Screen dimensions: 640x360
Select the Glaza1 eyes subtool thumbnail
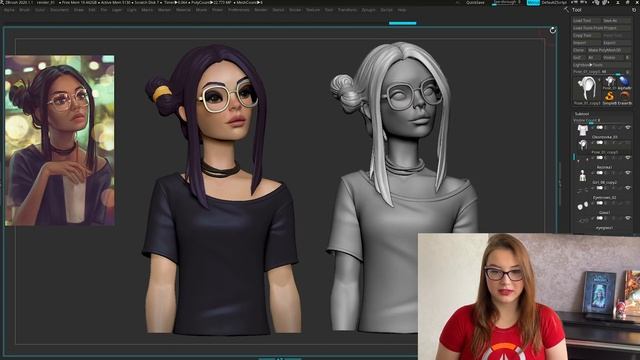tap(582, 206)
